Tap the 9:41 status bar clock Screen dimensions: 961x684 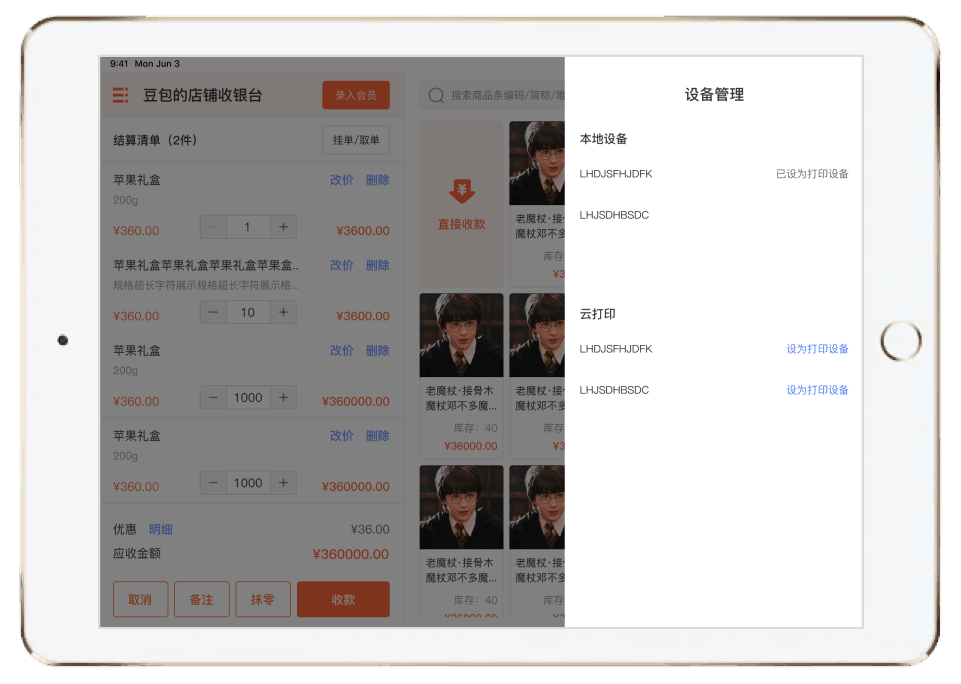[x=119, y=64]
